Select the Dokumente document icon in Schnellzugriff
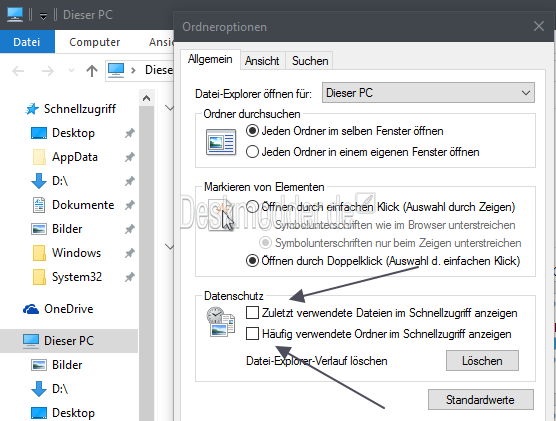The image size is (556, 421). 39,205
